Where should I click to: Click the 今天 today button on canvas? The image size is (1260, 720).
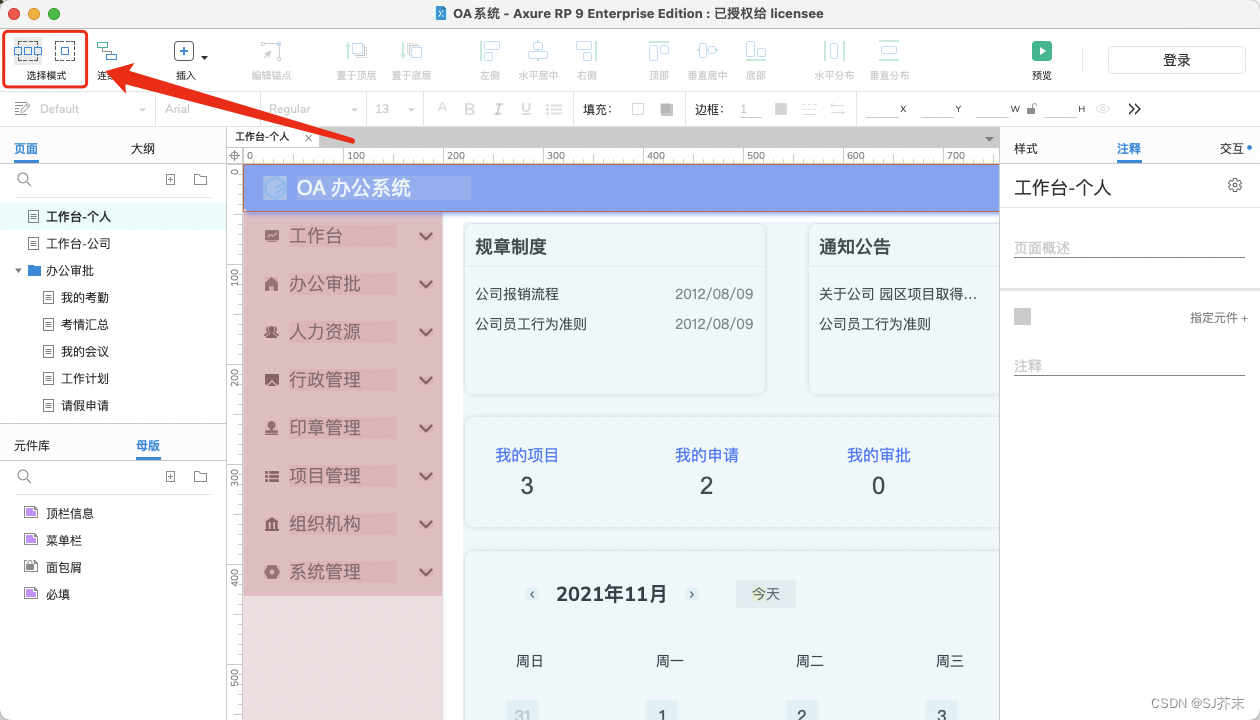pos(766,594)
